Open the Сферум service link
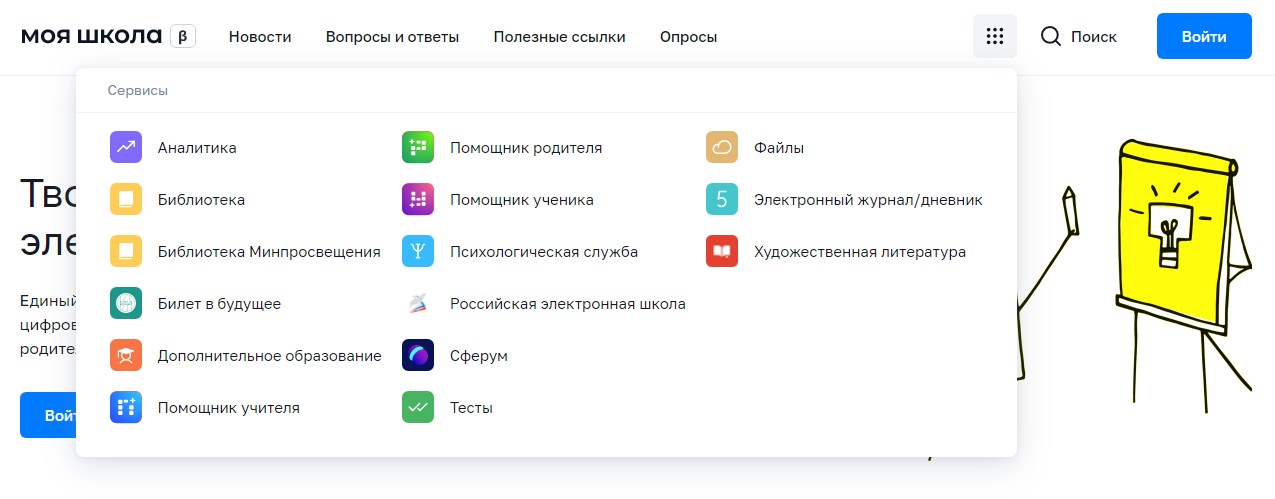1275x499 pixels. coord(479,356)
